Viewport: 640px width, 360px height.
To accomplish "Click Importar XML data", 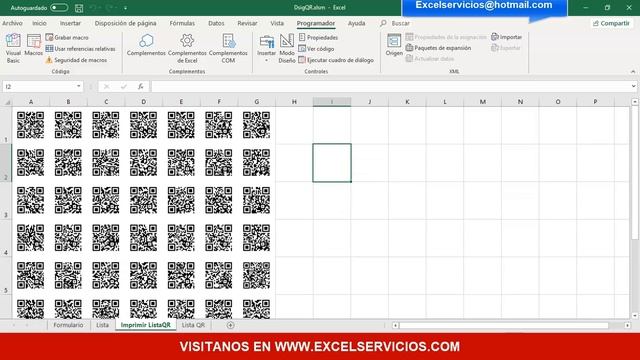I will [x=507, y=37].
